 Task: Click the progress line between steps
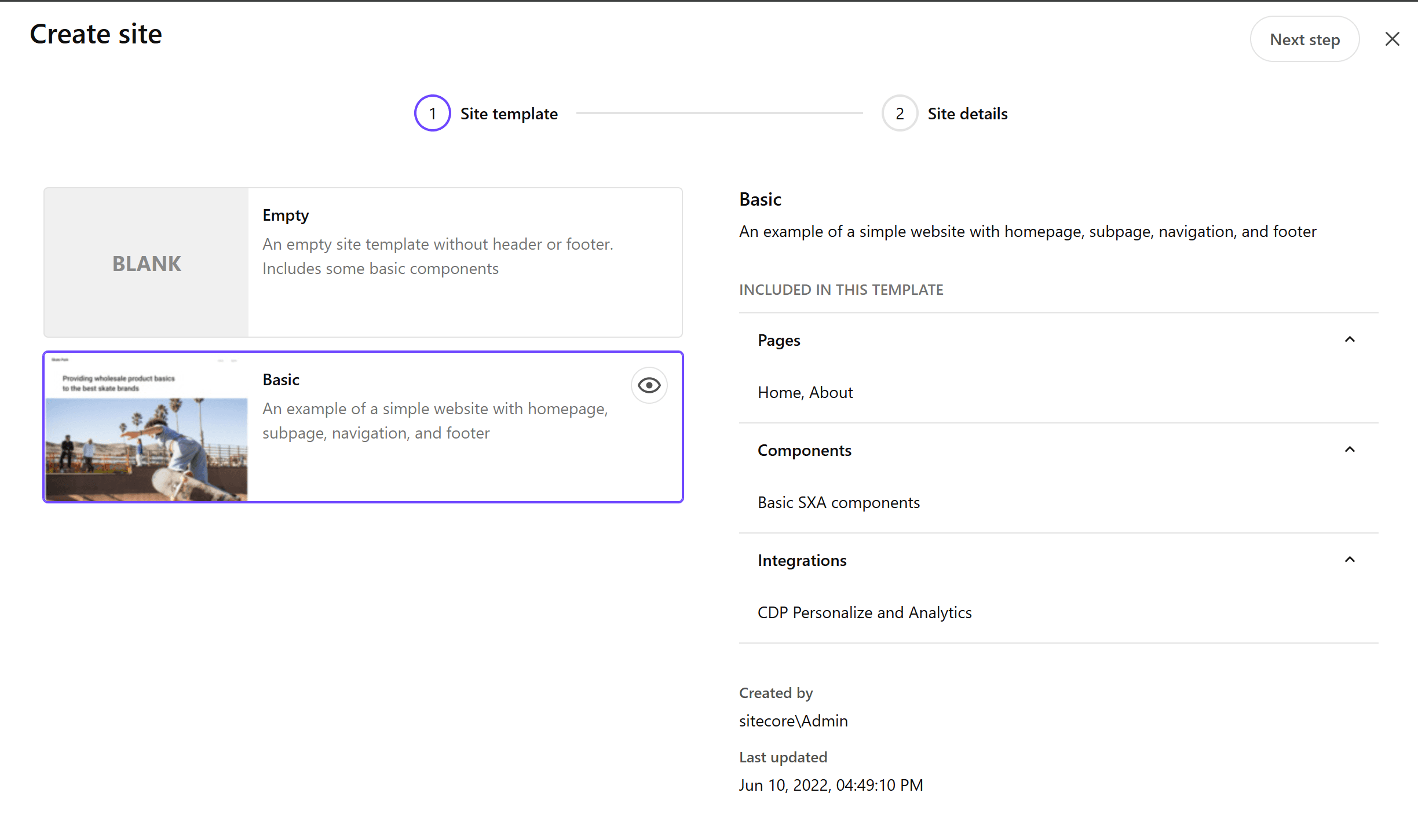[x=719, y=113]
